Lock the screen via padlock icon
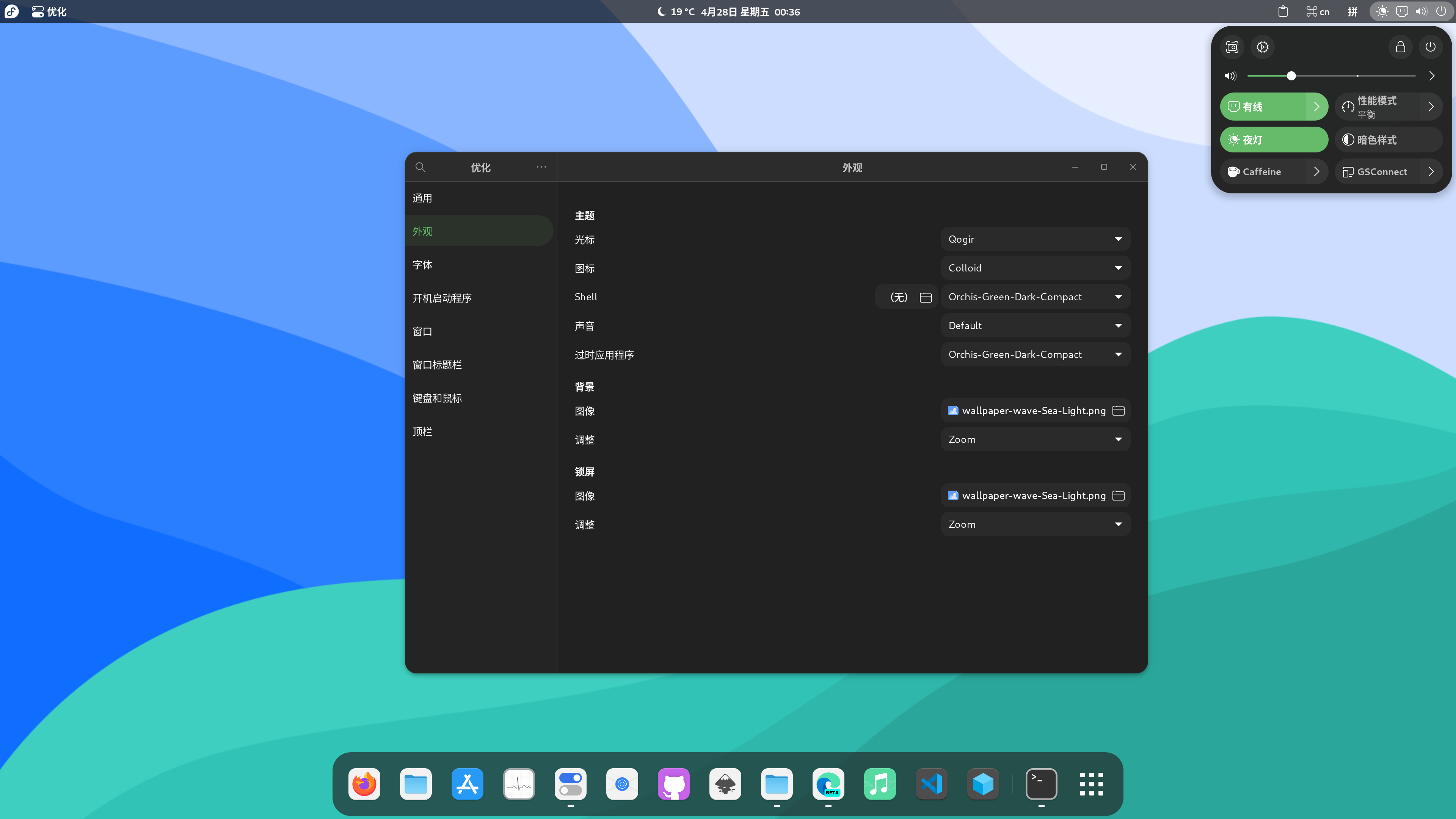This screenshot has height=819, width=1456. tap(1400, 47)
